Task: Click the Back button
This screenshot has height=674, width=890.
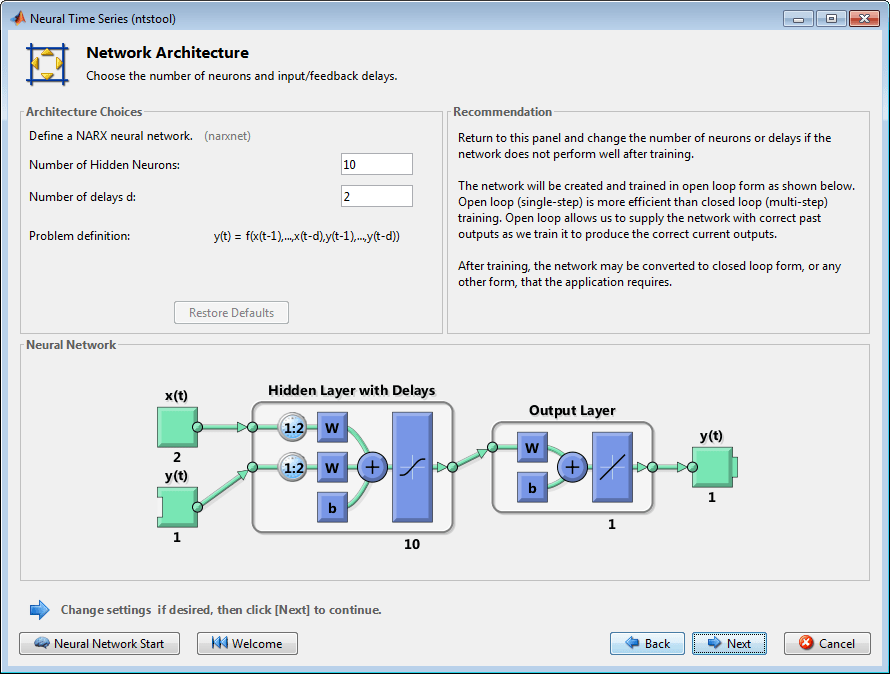Action: pos(648,643)
